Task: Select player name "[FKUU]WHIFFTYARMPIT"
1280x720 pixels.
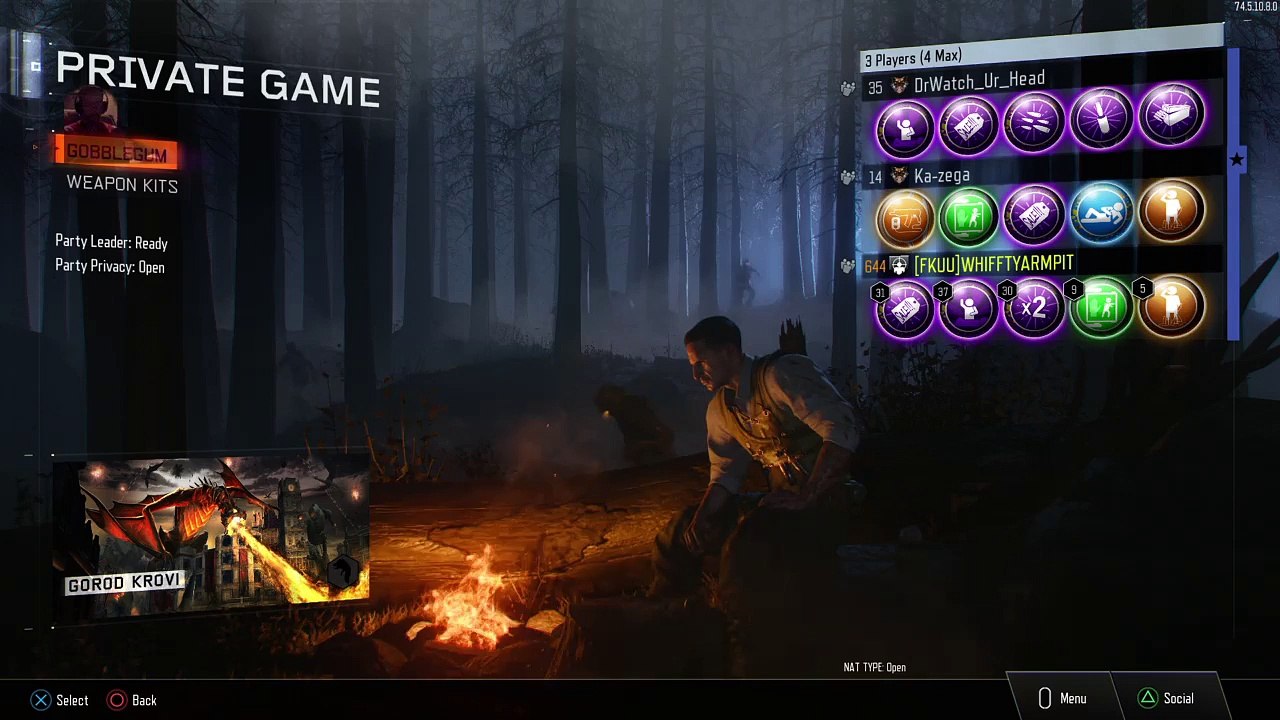Action: click(994, 263)
